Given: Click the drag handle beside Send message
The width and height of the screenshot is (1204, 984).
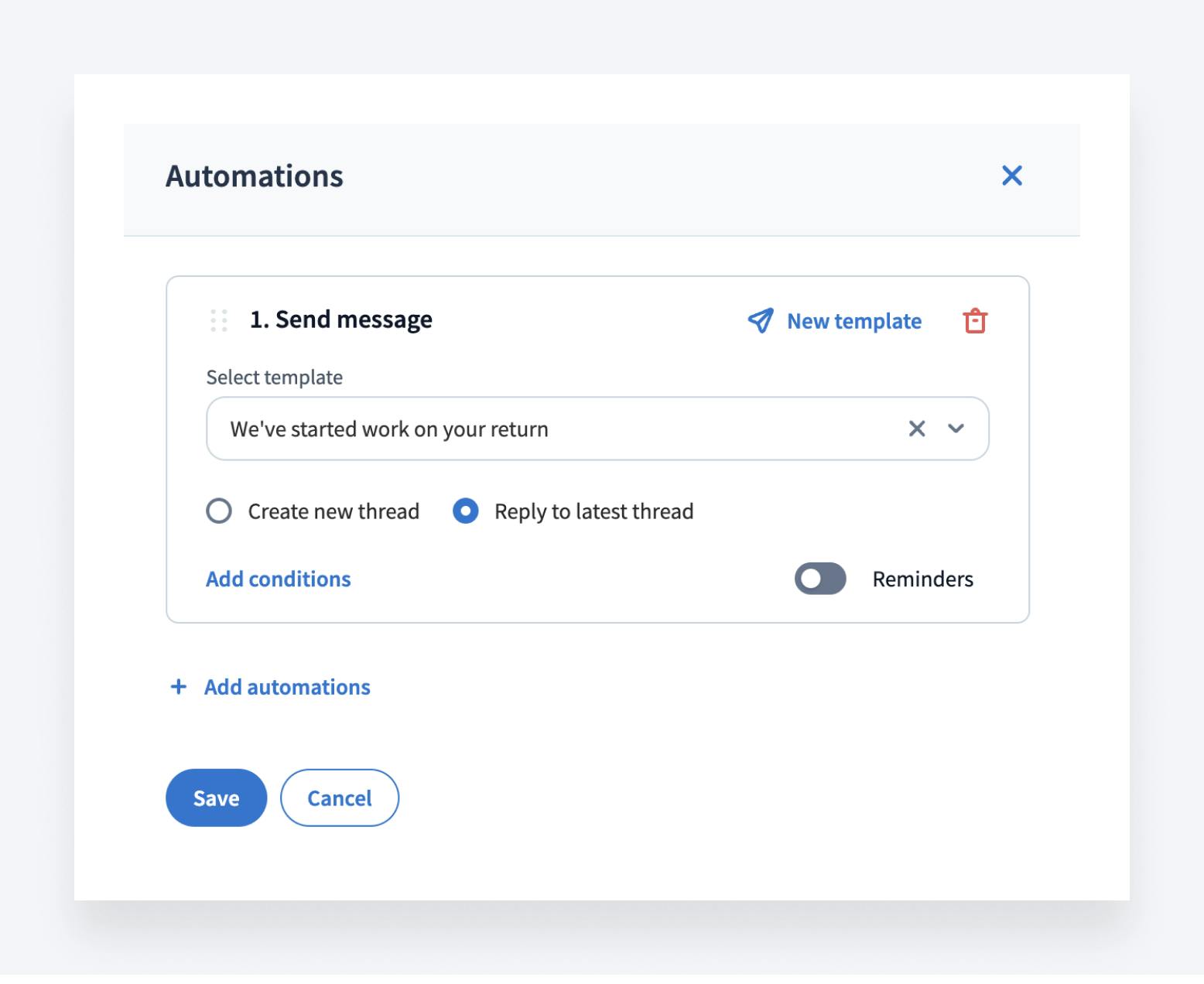Looking at the screenshot, I should (219, 320).
